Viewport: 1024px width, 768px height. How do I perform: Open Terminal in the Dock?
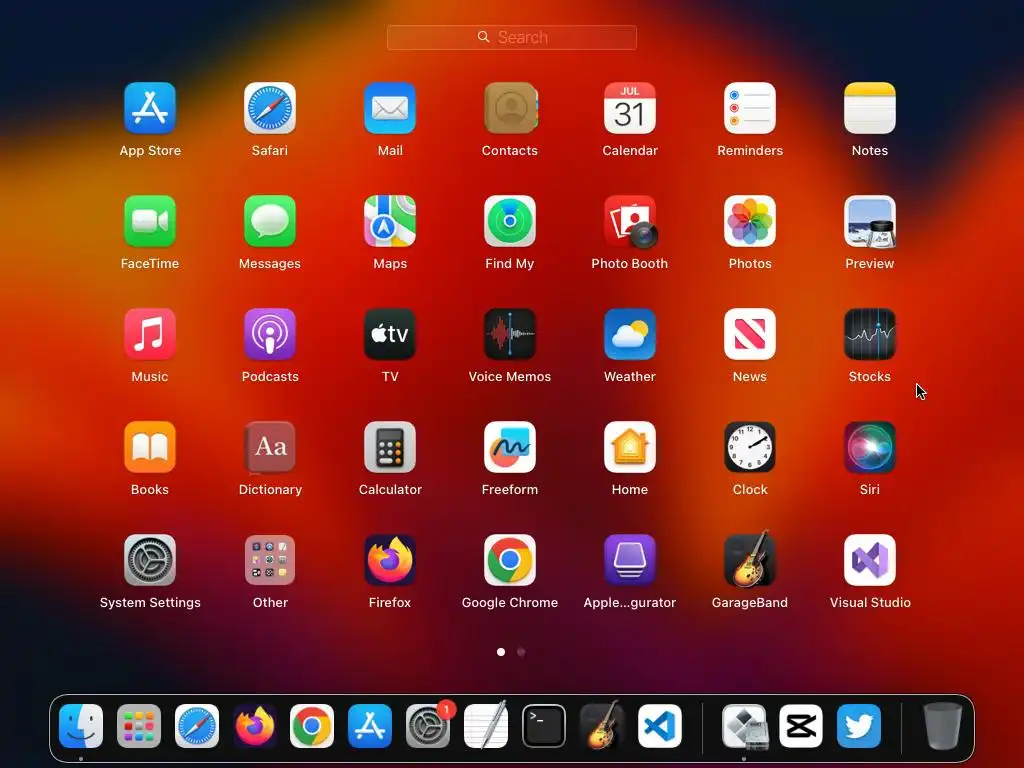[543, 726]
